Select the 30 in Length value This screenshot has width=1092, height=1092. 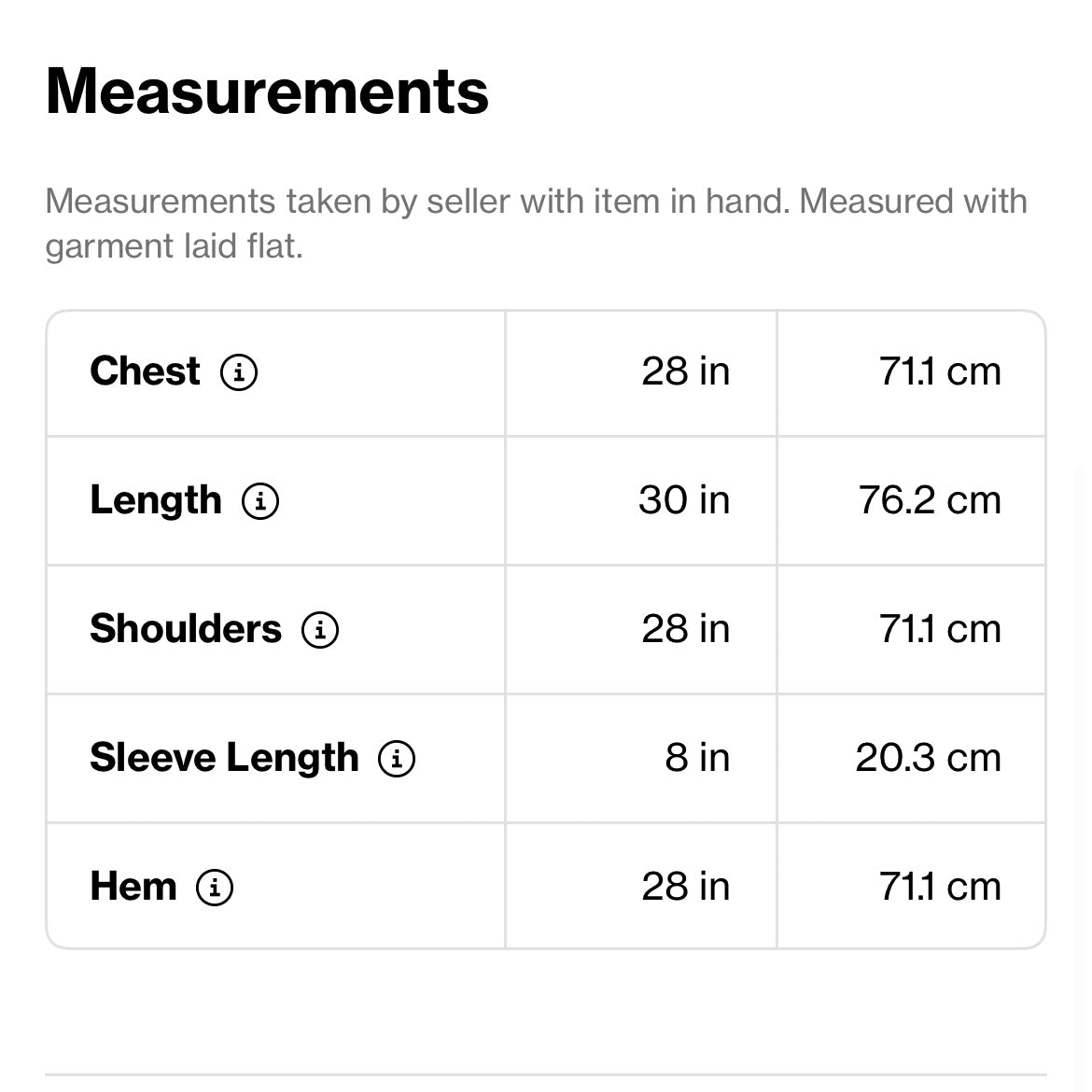(684, 500)
